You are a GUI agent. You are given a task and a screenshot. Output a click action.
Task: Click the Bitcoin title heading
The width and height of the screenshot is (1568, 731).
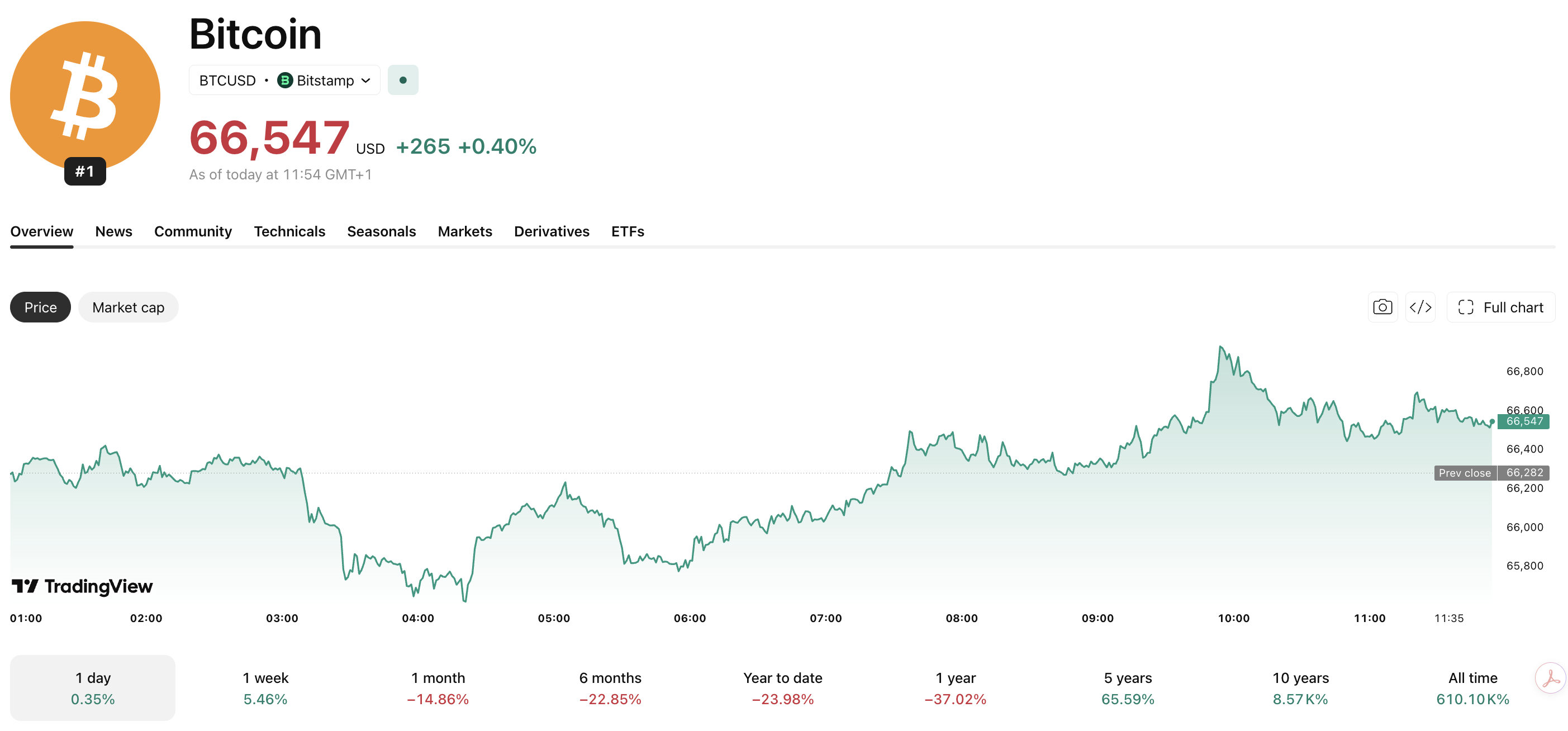[x=255, y=34]
